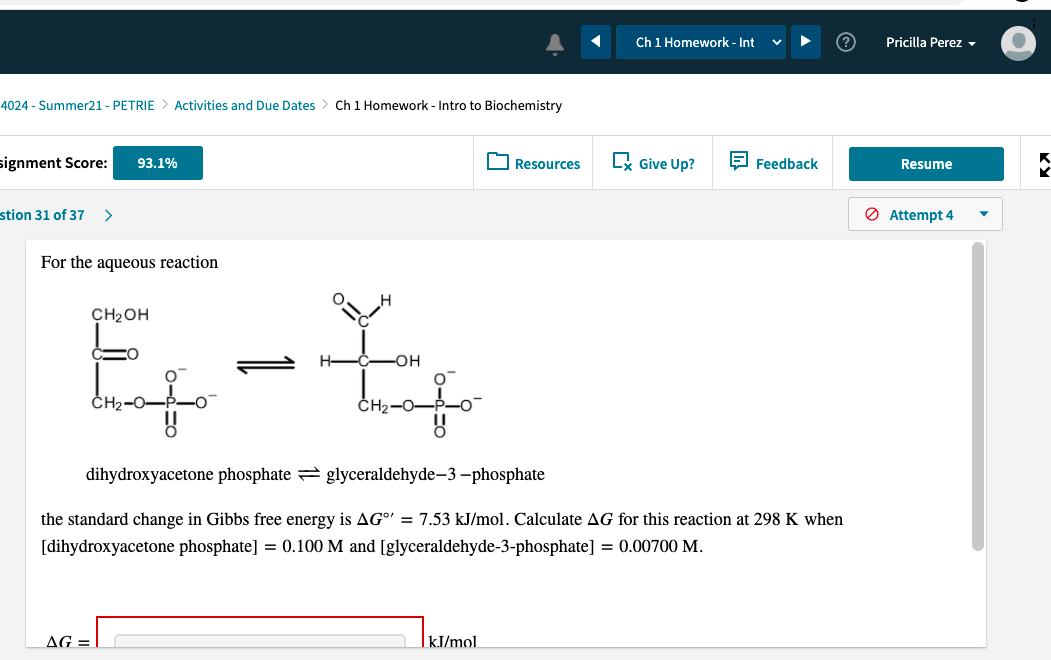
Task: Open the Ch 1 Homework assignment dropdown
Action: pos(700,42)
